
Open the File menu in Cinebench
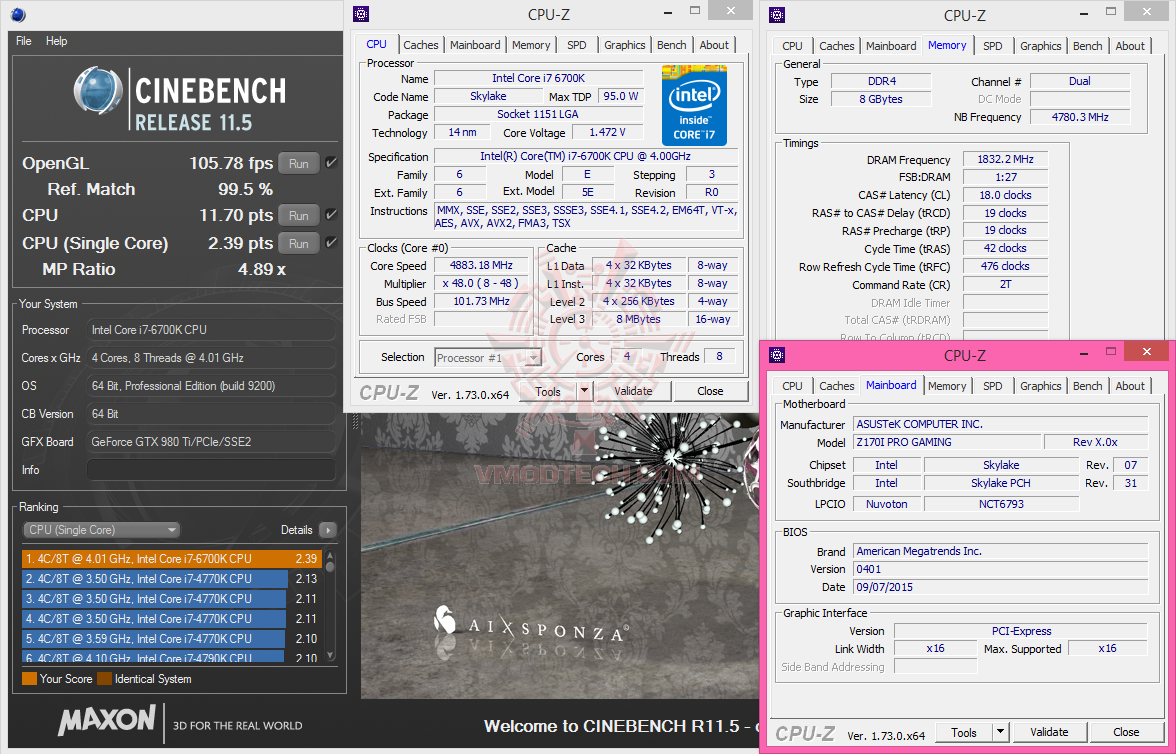pyautogui.click(x=23, y=41)
